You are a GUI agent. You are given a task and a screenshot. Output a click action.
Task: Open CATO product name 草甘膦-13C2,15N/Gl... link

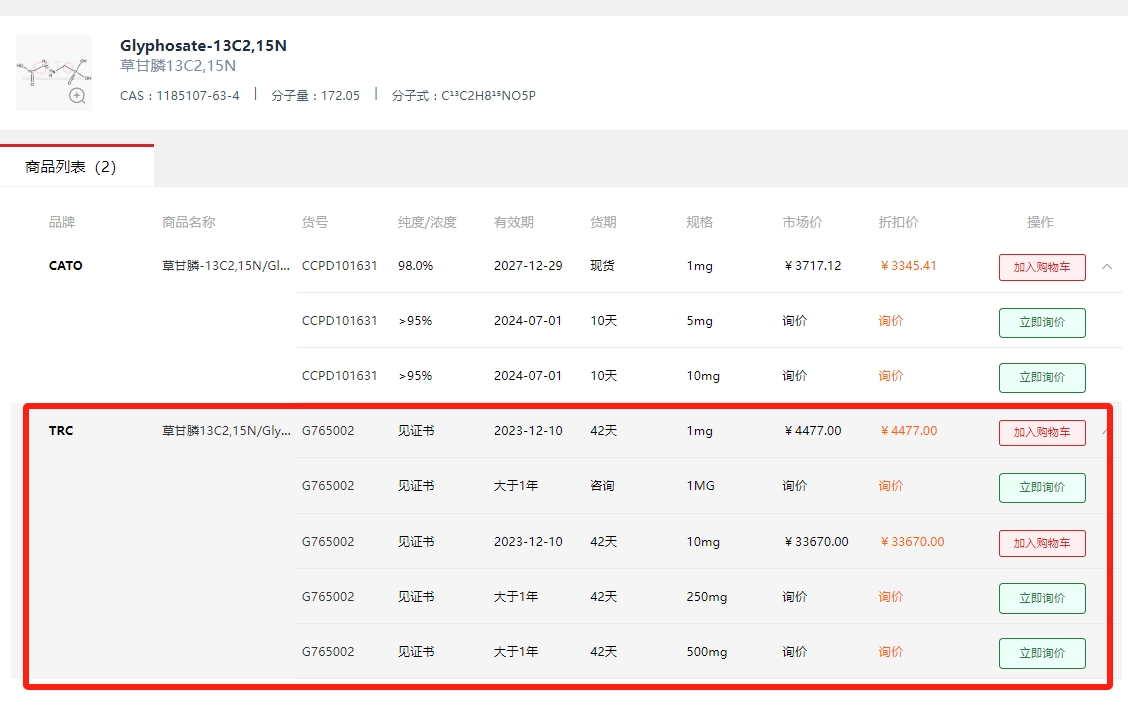[226, 266]
